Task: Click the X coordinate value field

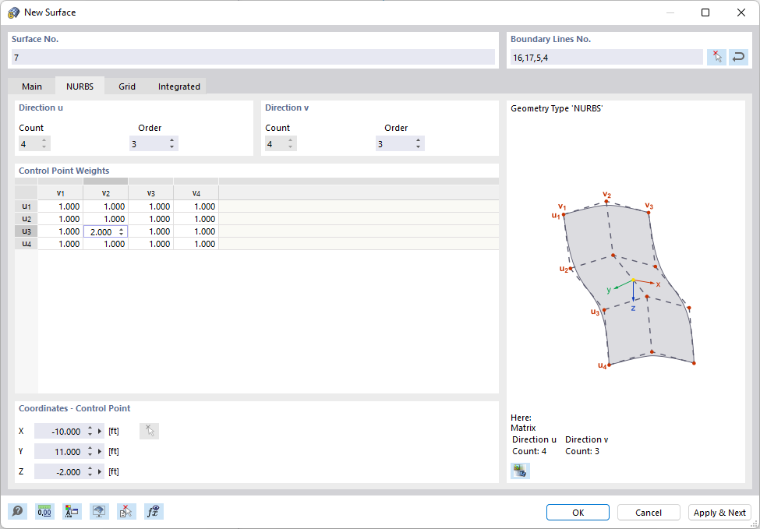Action: pos(60,431)
